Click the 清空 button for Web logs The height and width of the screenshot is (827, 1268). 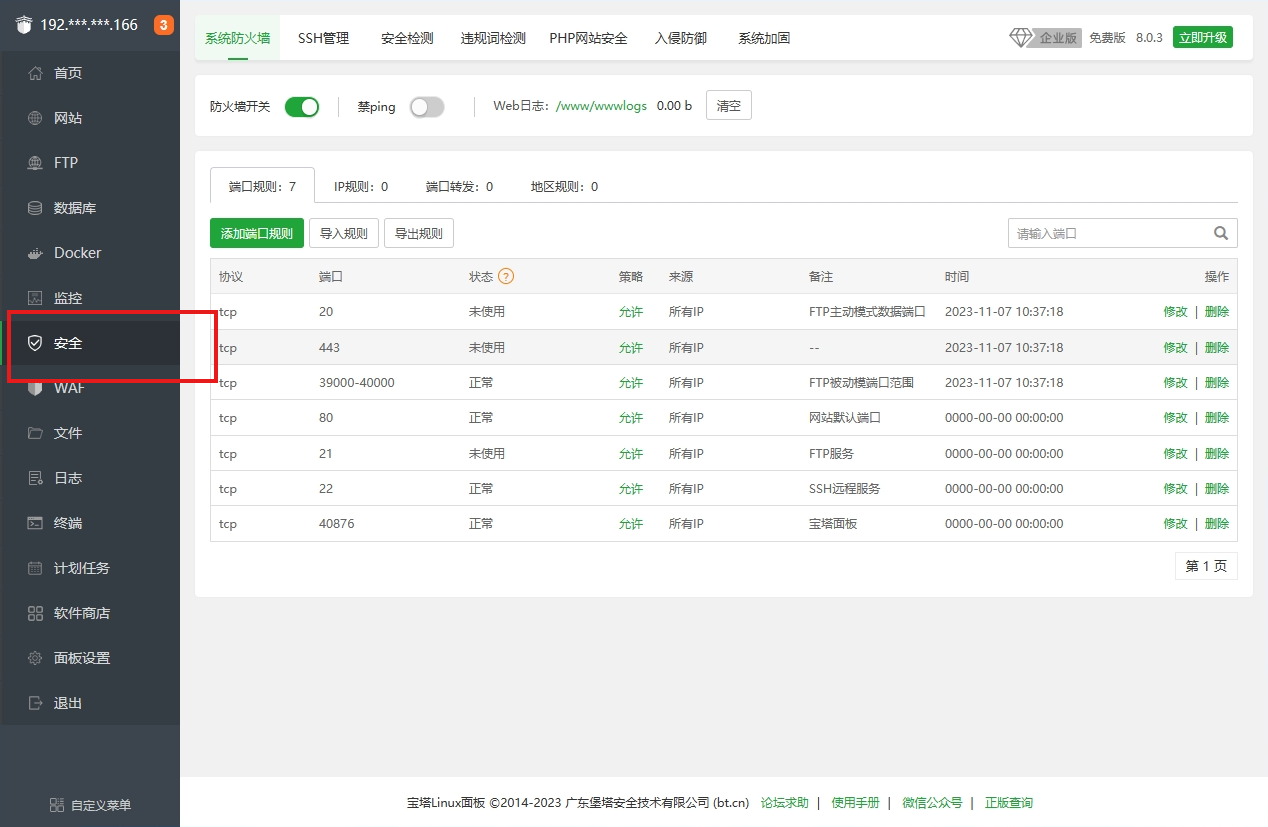click(x=729, y=105)
